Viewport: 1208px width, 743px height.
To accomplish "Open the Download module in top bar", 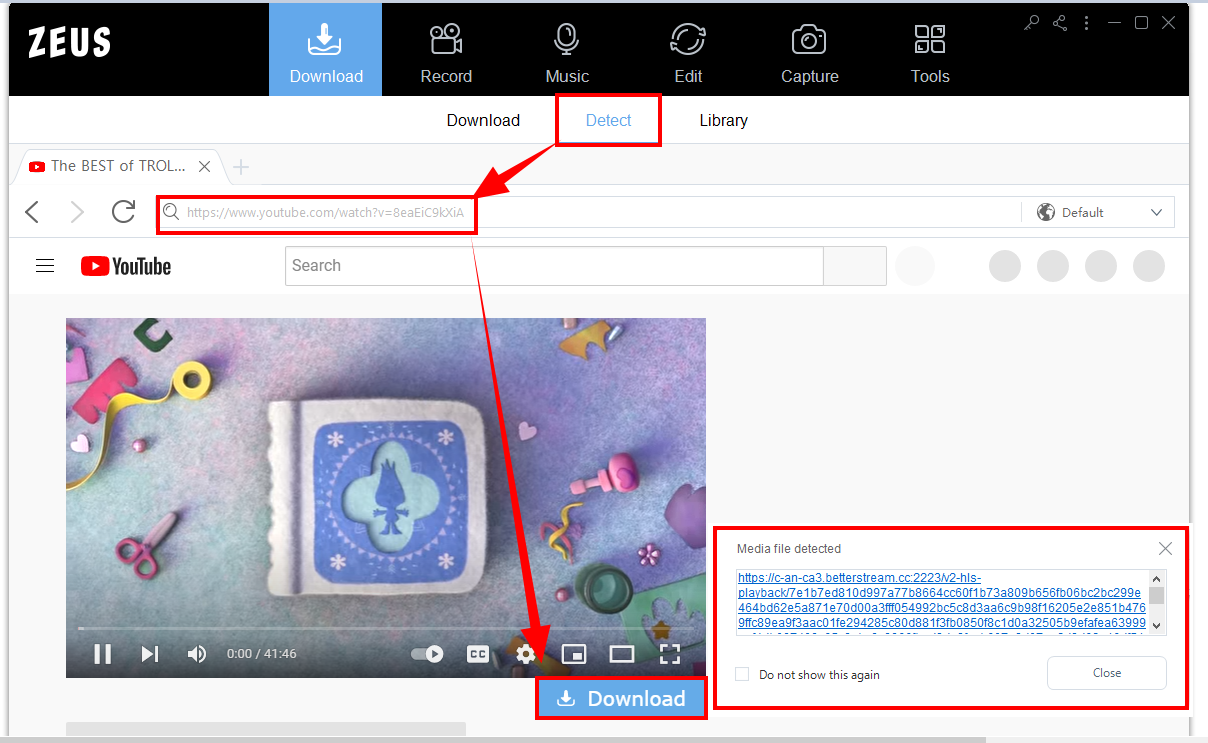I will click(x=326, y=50).
